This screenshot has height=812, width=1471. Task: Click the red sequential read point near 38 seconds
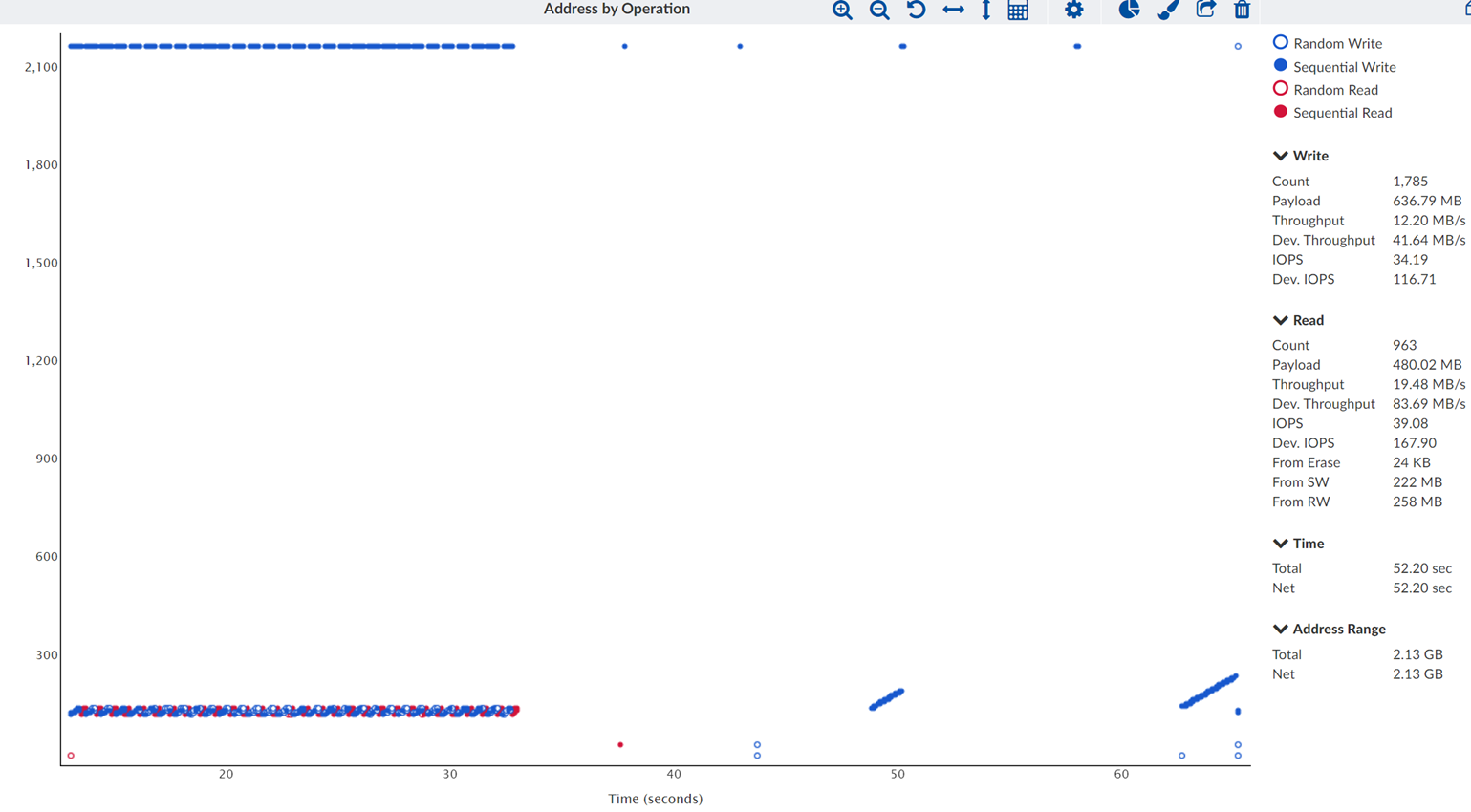(620, 745)
